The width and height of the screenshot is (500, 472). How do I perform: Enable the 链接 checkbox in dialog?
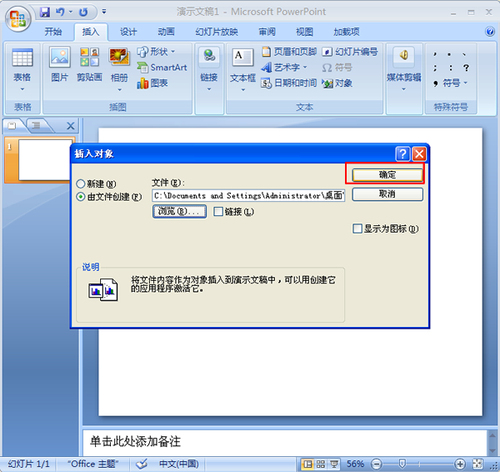218,212
